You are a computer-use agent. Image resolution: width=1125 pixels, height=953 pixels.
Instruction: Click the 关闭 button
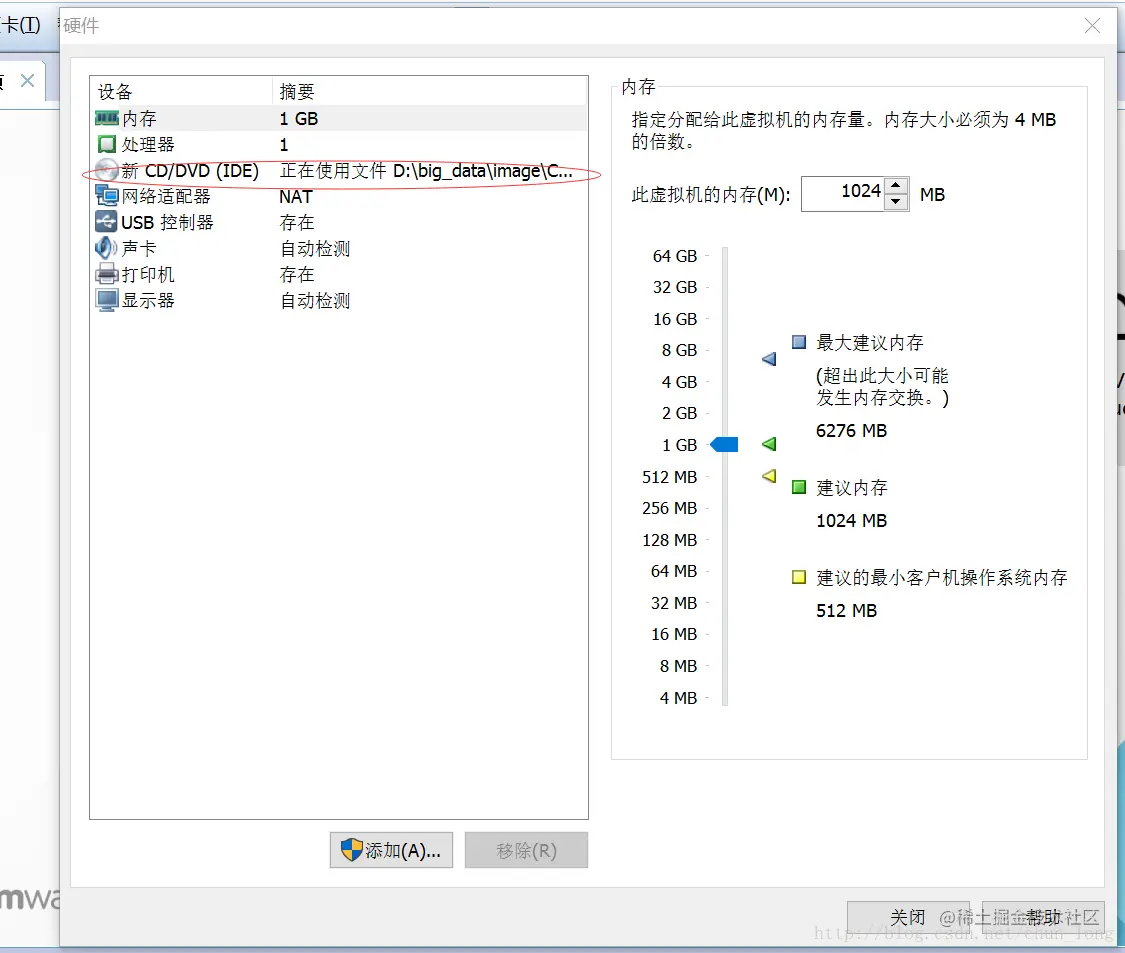[x=908, y=917]
